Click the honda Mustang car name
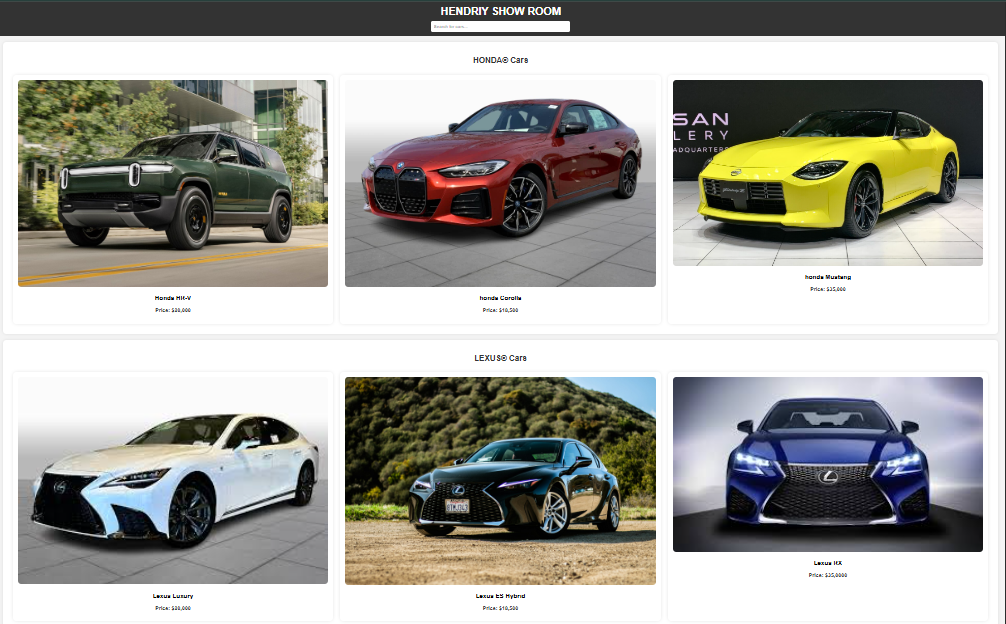Image resolution: width=1006 pixels, height=624 pixels. [x=827, y=277]
